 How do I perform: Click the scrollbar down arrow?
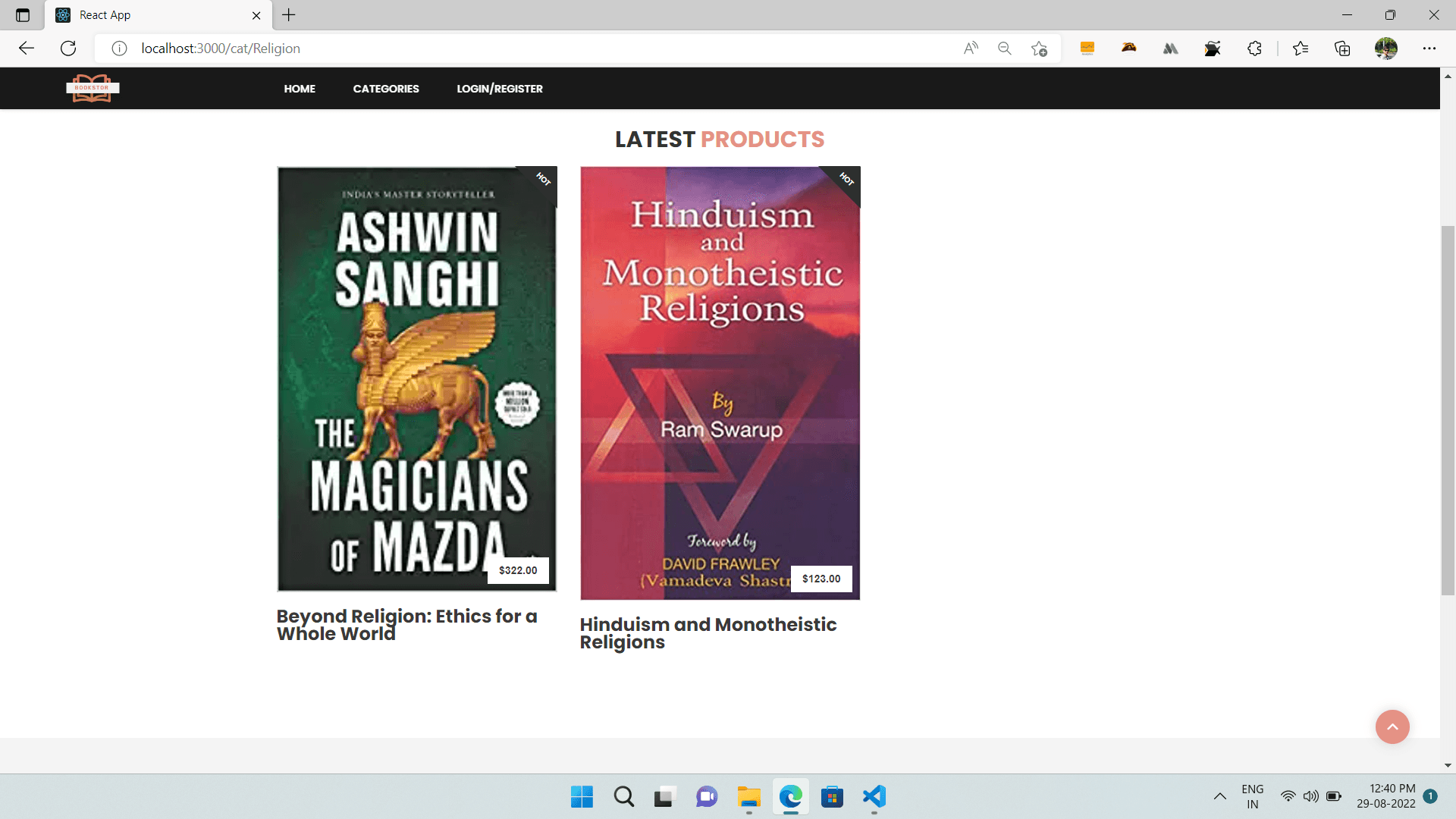click(x=1448, y=766)
